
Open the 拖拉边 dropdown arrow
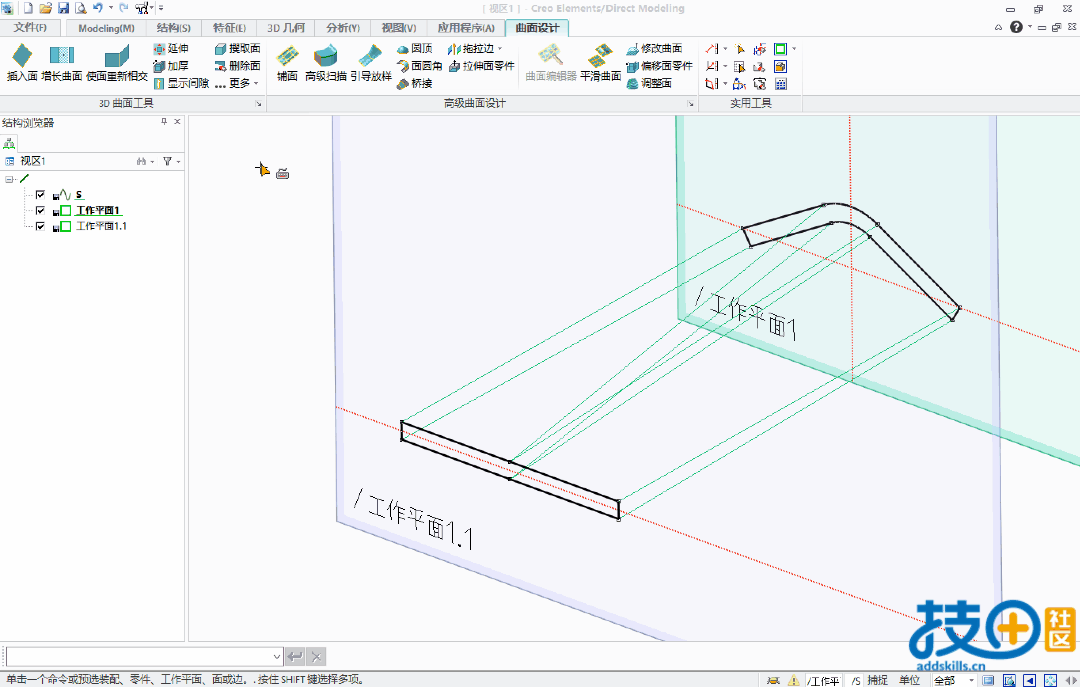500,48
